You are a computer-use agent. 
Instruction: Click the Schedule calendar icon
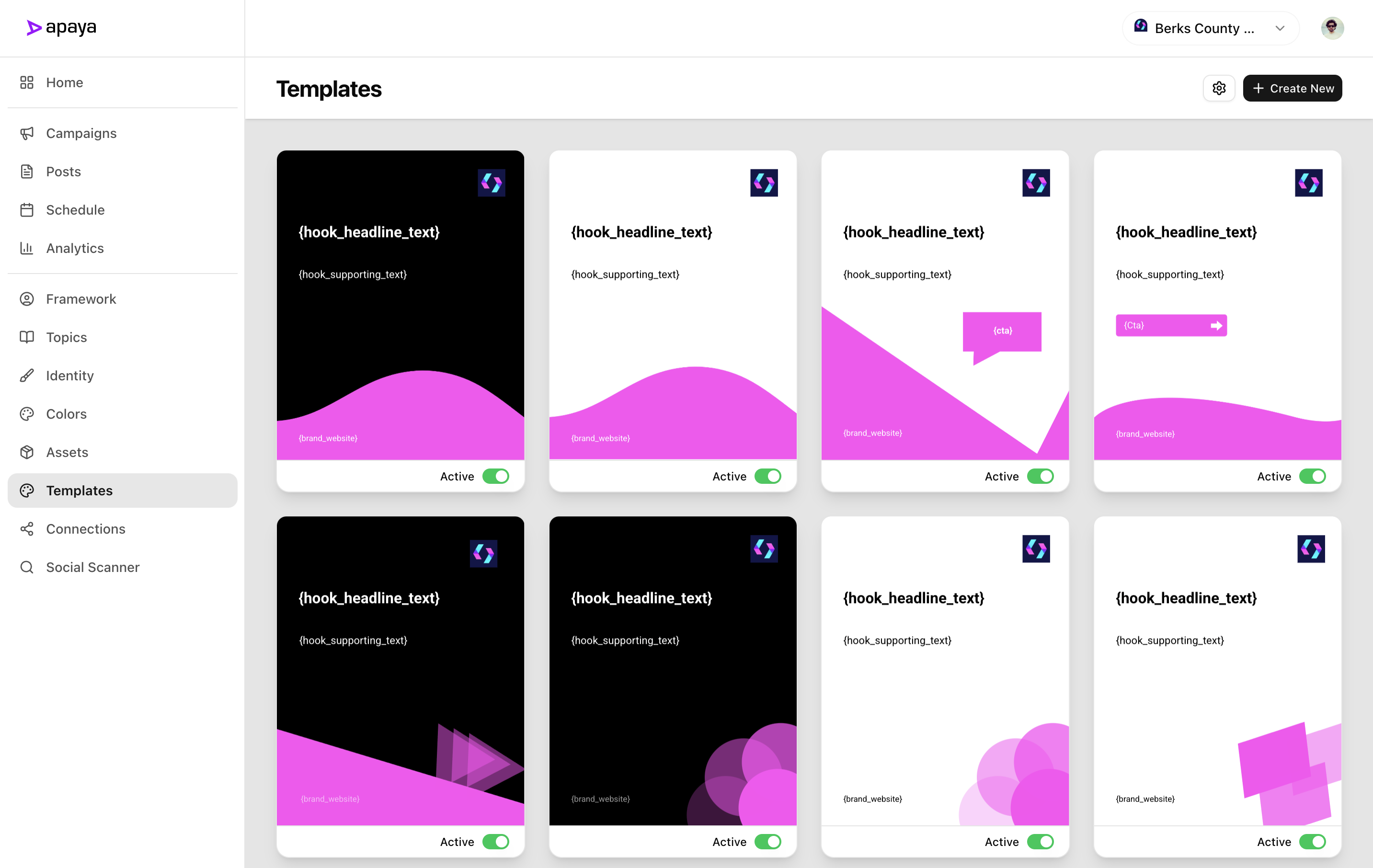tap(27, 210)
